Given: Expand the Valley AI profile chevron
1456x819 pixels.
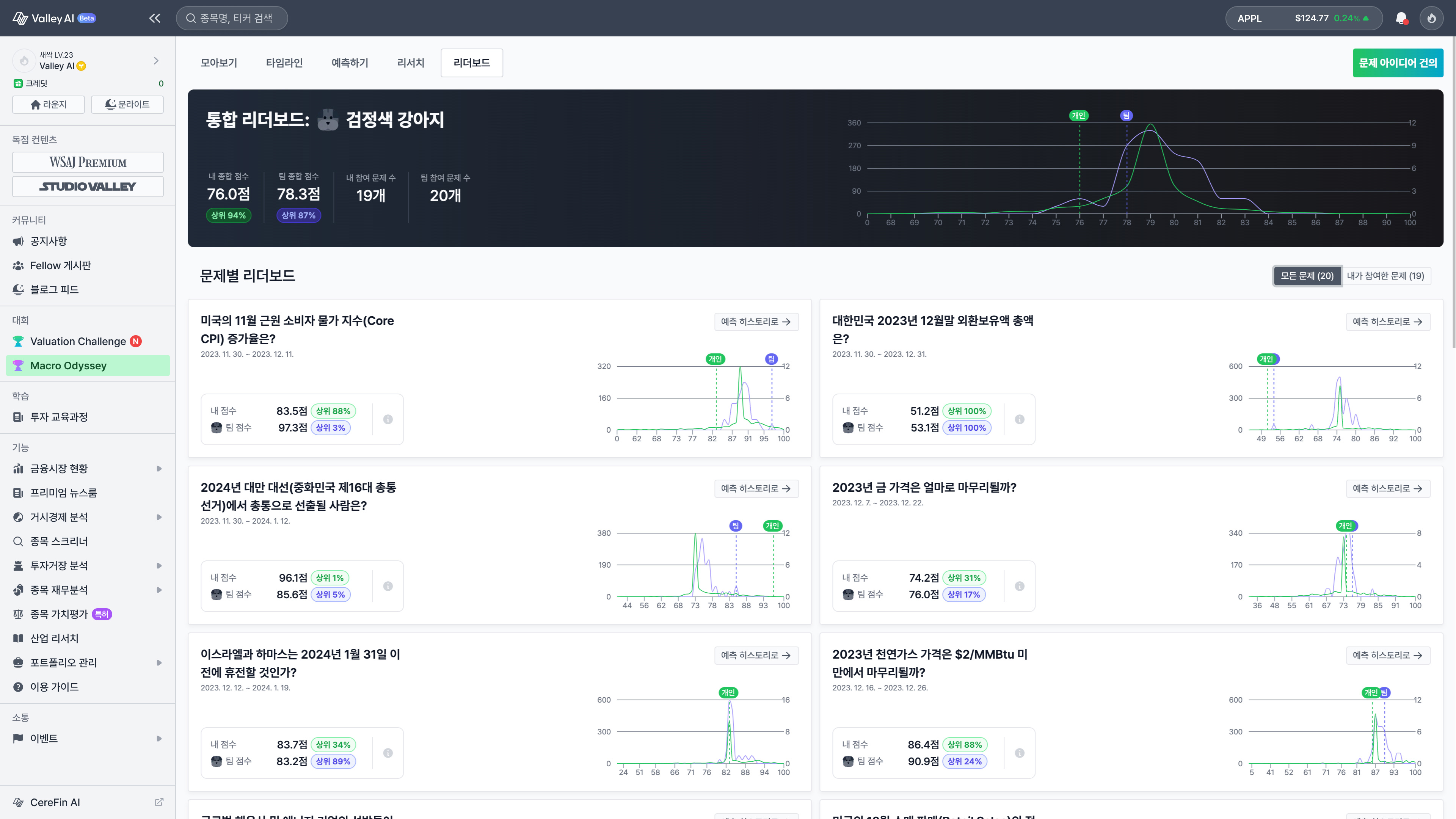Looking at the screenshot, I should [156, 61].
